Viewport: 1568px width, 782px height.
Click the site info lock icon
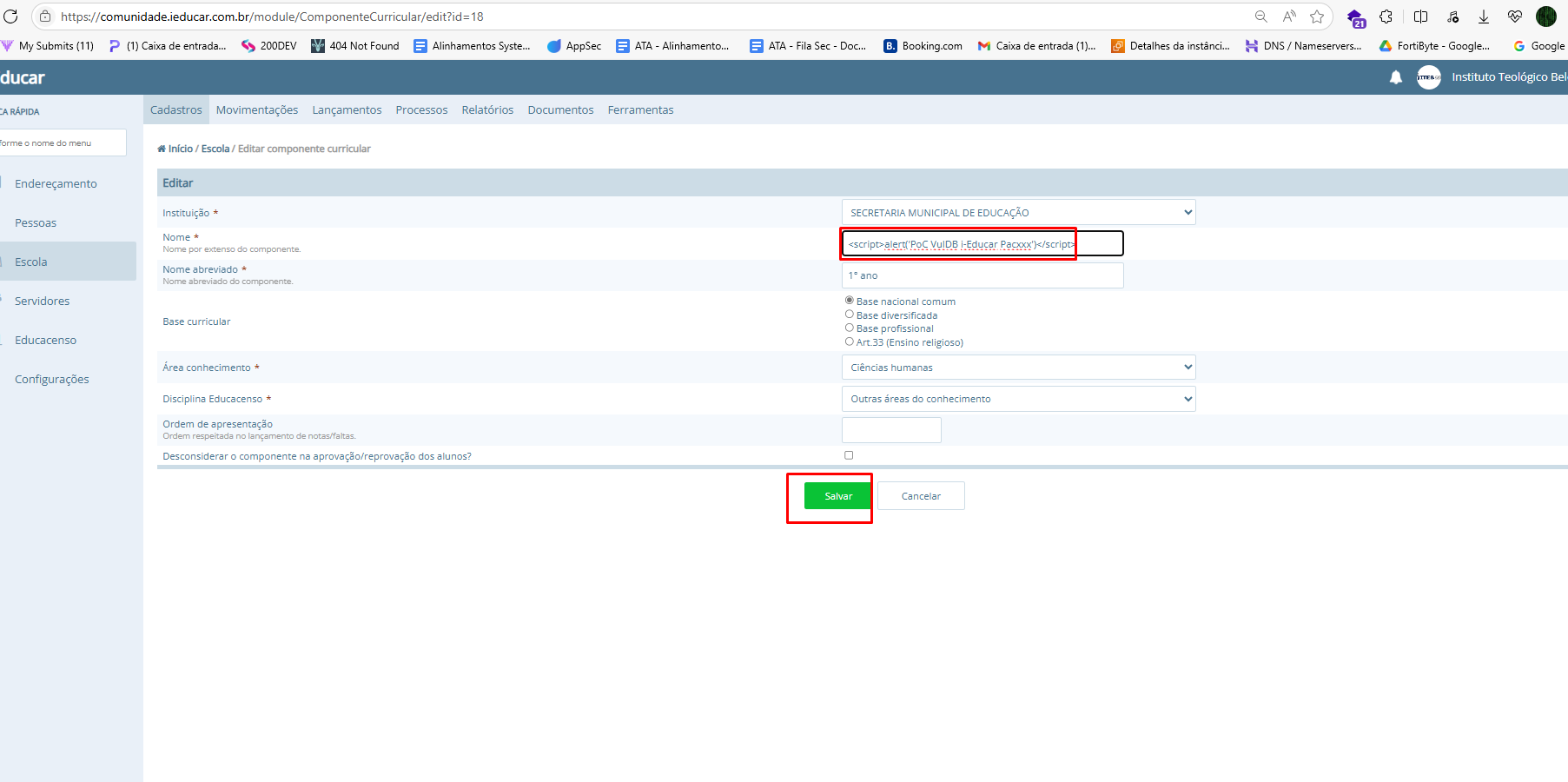(45, 17)
